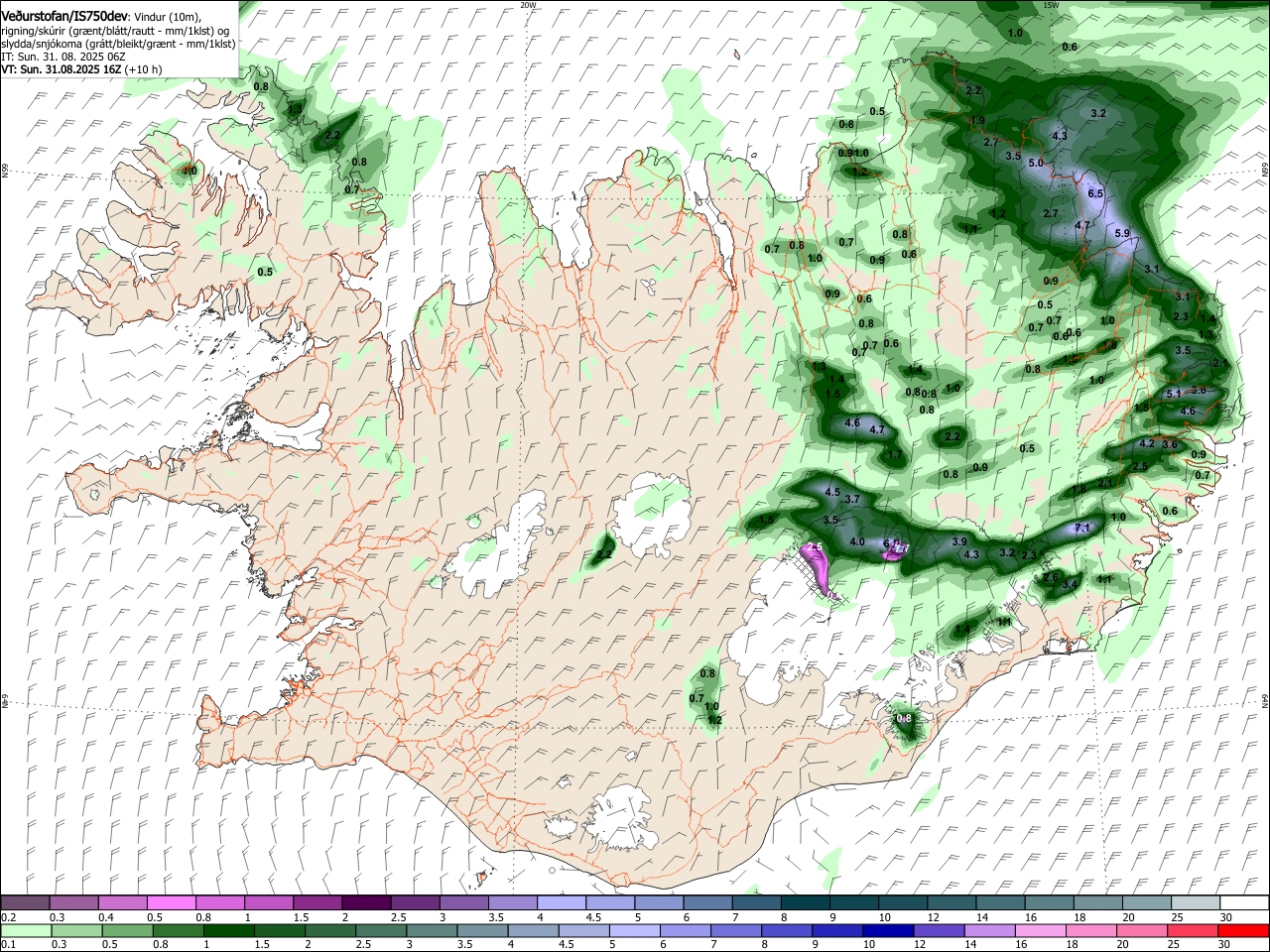This screenshot has height=952, width=1270.
Task: Click the 1.9 precipitation value
Action: click(x=978, y=121)
